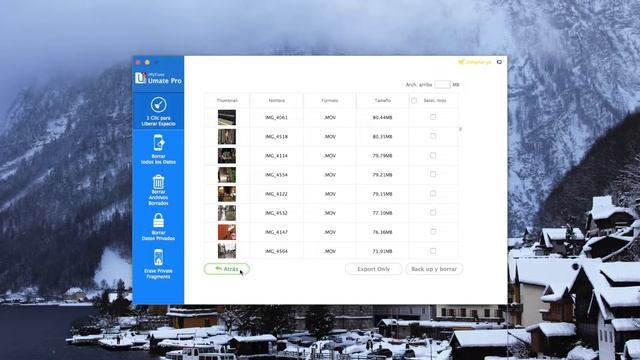Screen dimensions: 640x360
Task: Click the 80.44MB size value
Action: pyautogui.click(x=382, y=118)
